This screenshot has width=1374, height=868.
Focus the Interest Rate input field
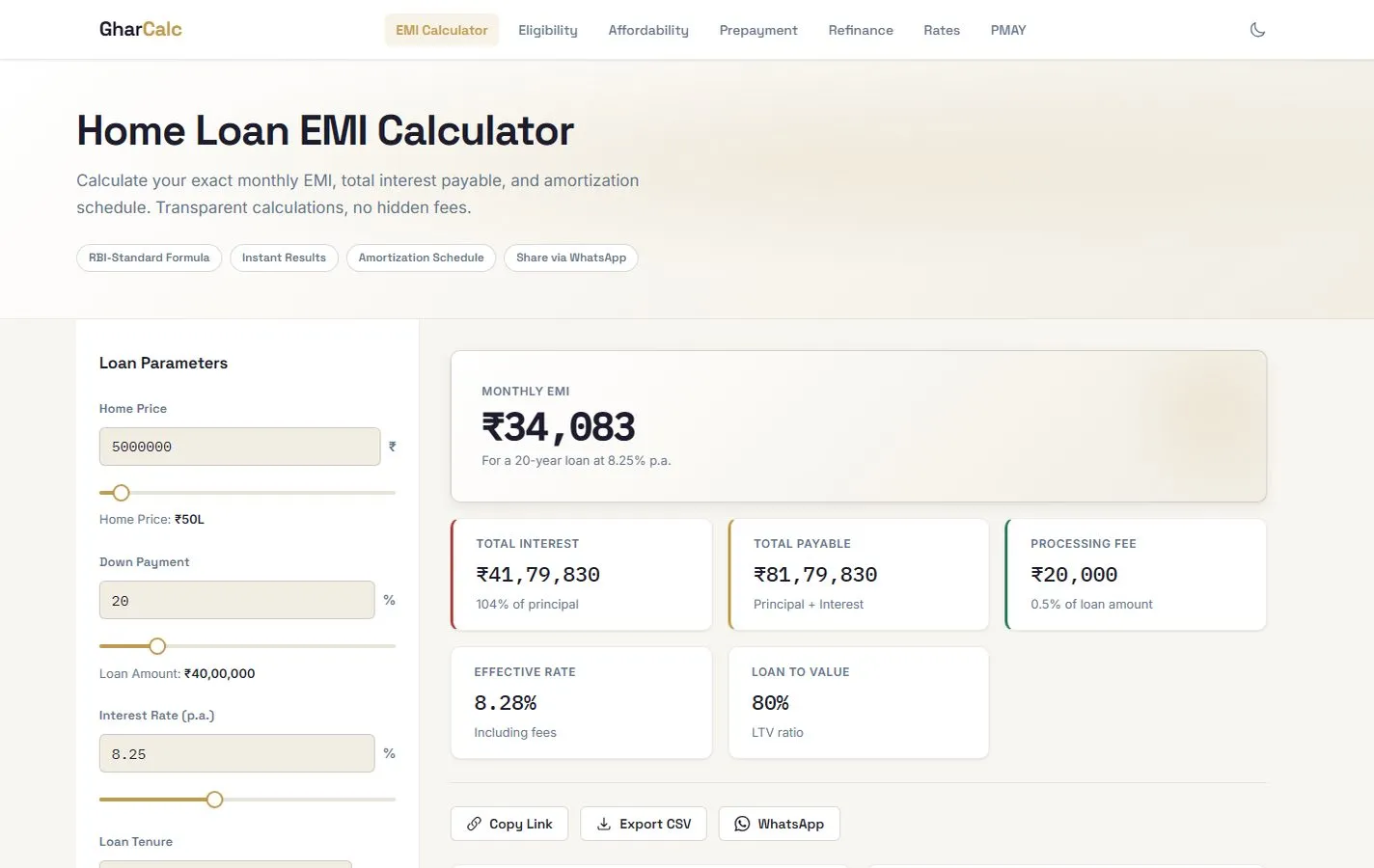pyautogui.click(x=237, y=753)
